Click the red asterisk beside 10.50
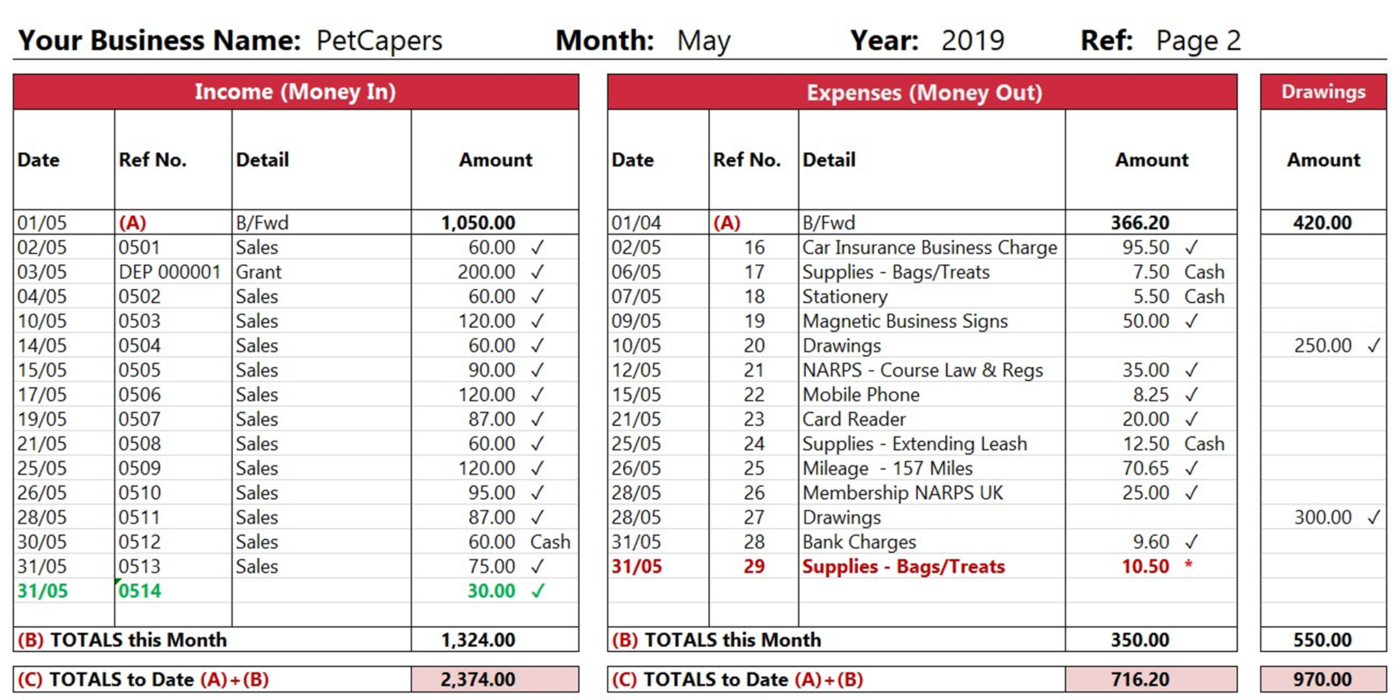 tap(1190, 567)
